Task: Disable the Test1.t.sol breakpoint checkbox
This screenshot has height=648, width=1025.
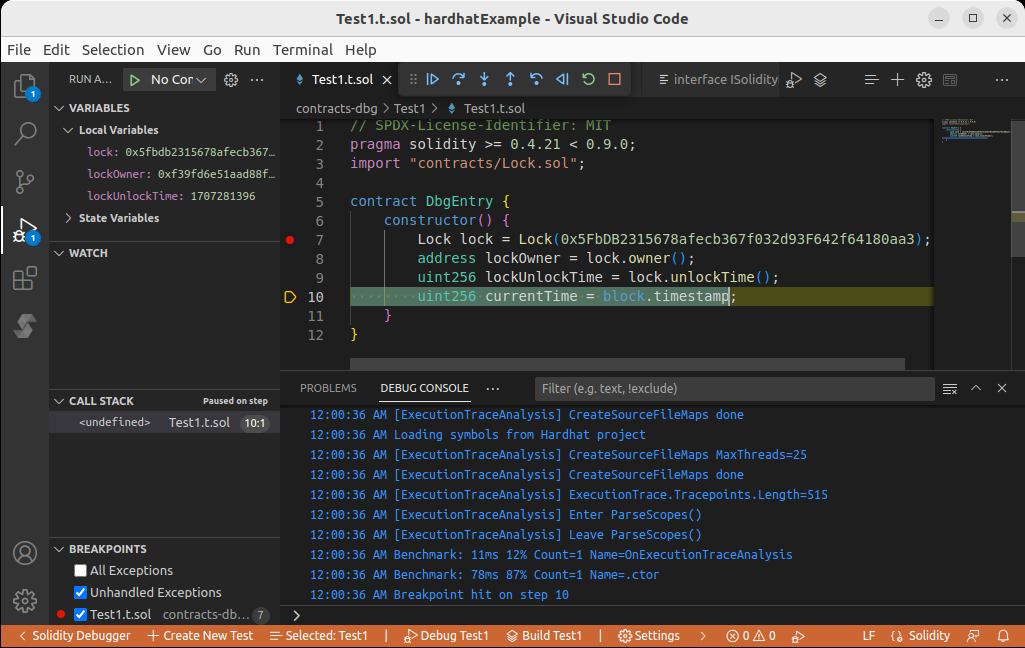Action: (81, 615)
